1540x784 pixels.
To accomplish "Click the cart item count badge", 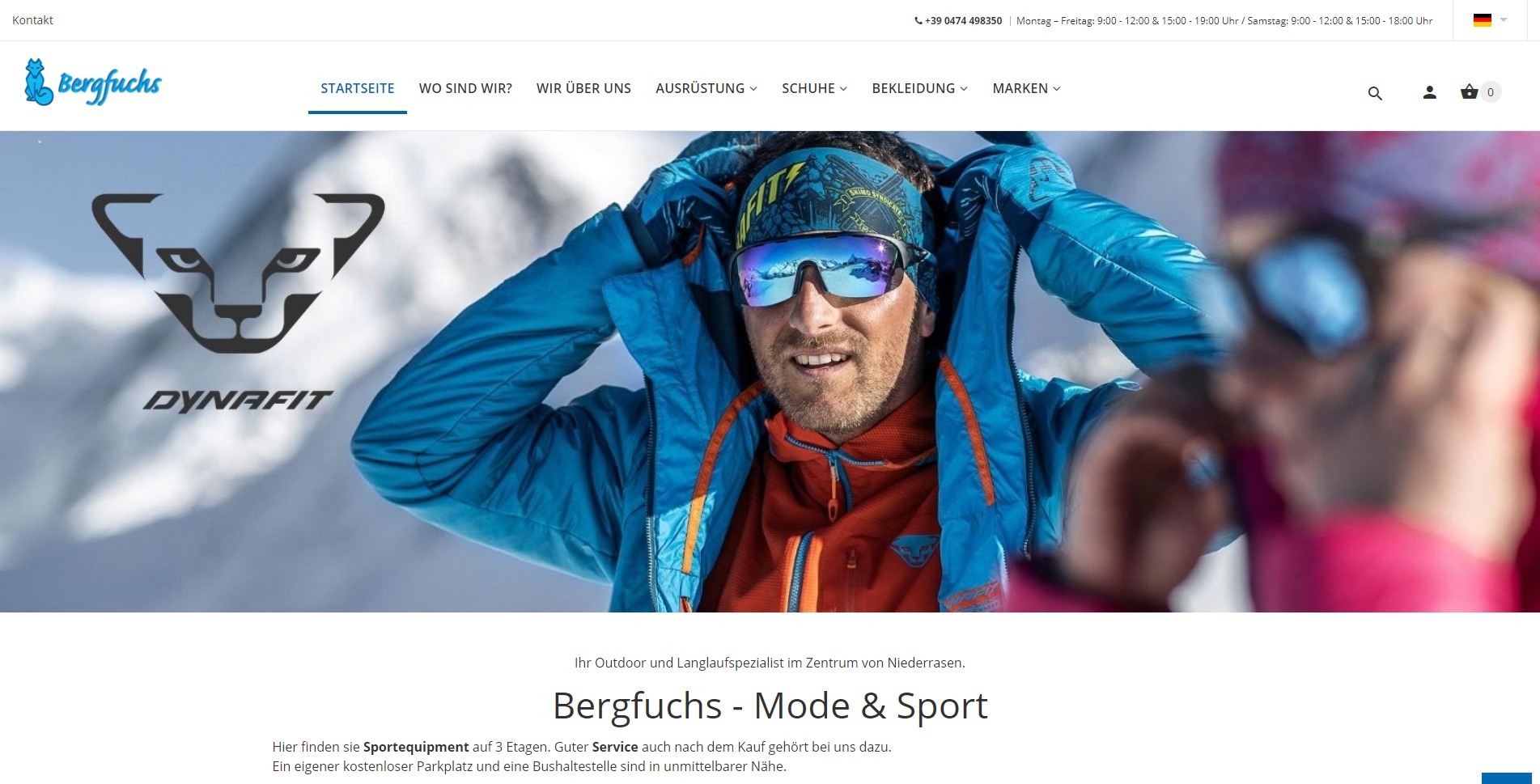I will click(1491, 92).
